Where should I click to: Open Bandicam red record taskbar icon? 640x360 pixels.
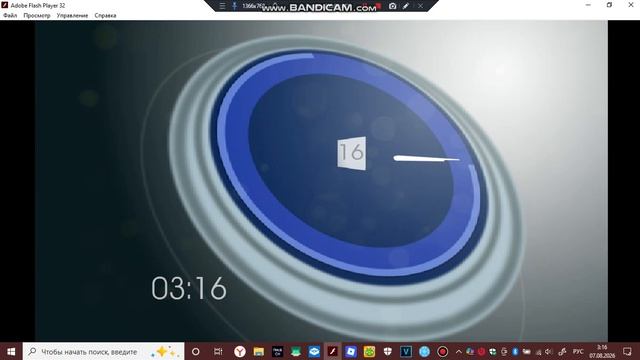coord(442,351)
